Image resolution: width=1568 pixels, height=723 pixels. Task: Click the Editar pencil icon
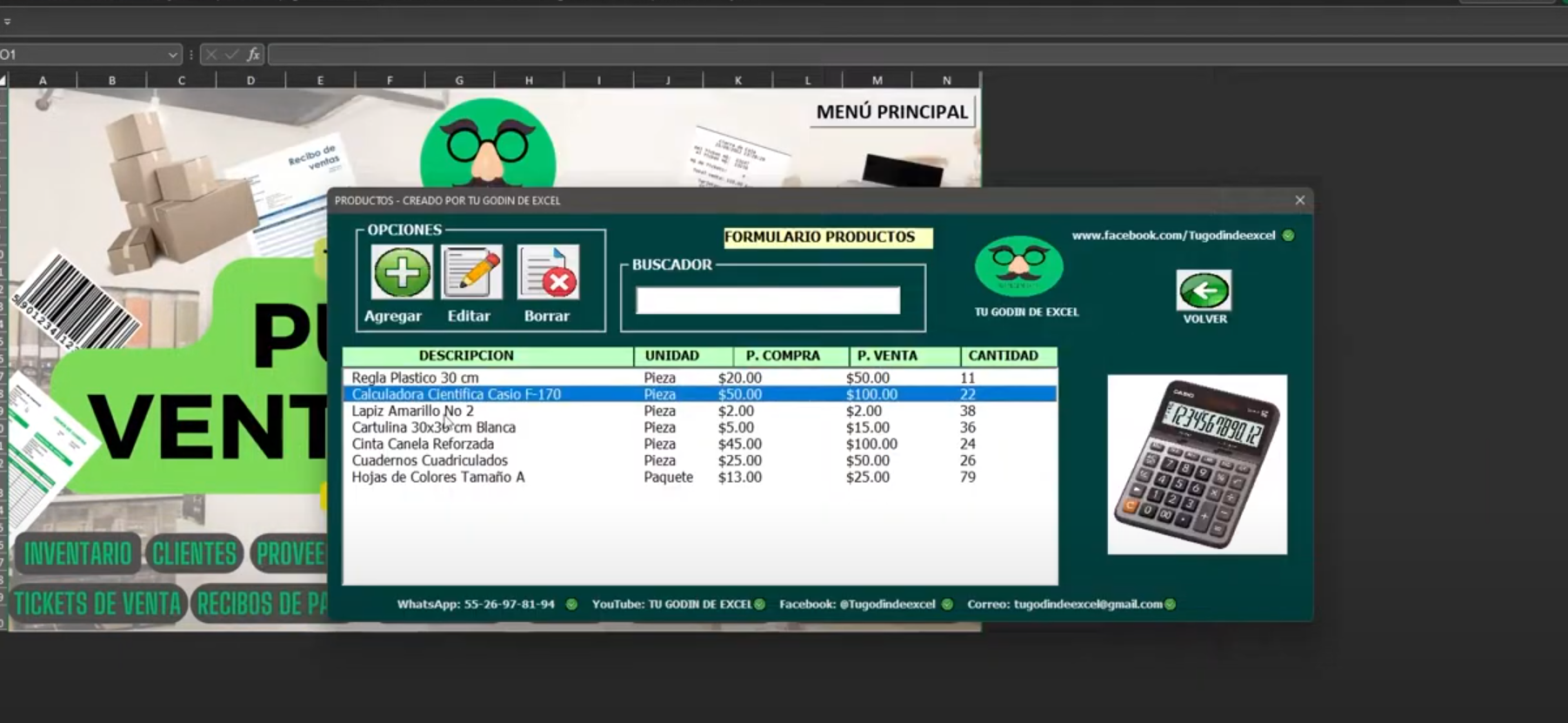[x=471, y=272]
